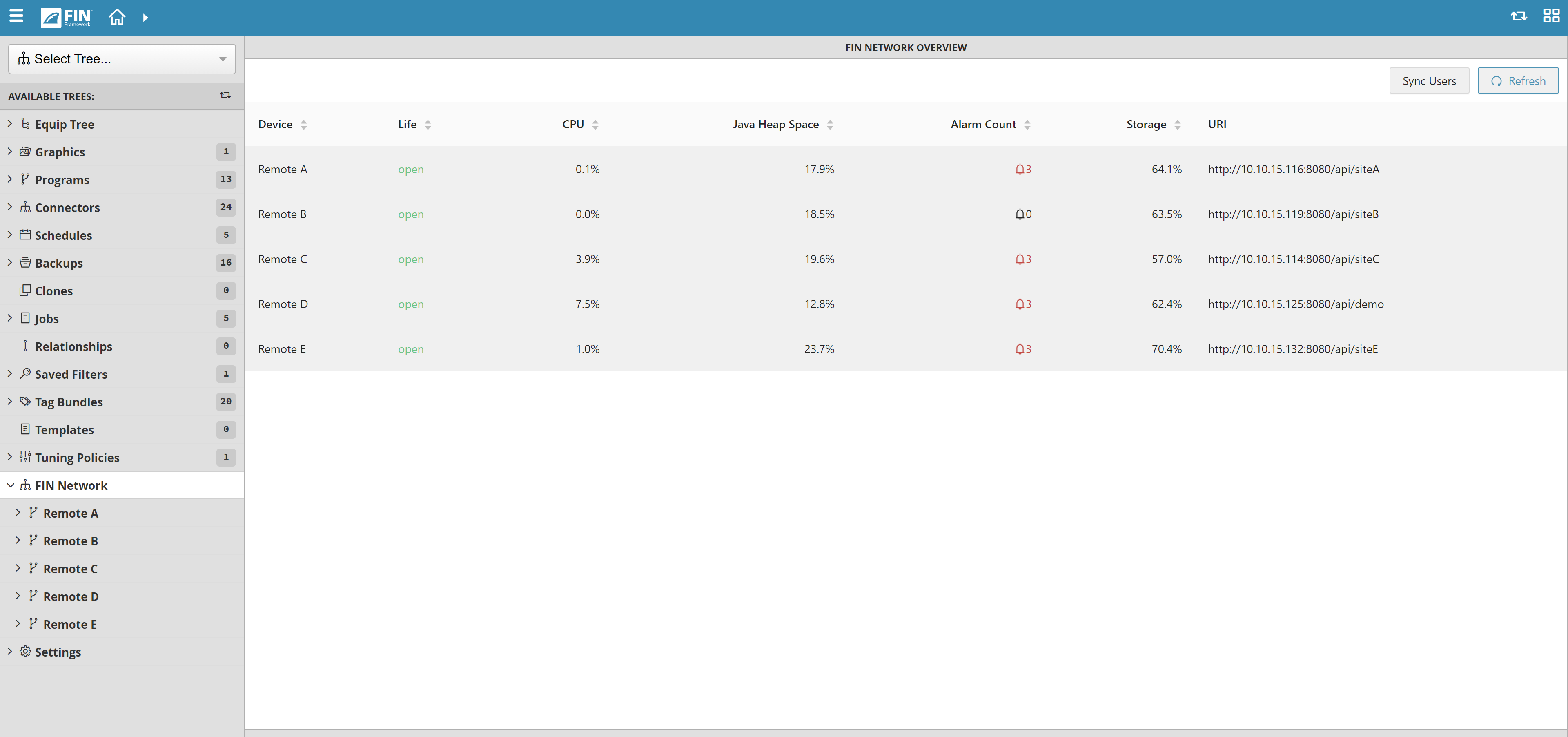Click the Tuning Policies icon in sidebar
Viewport: 1568px width, 737px height.
(25, 457)
